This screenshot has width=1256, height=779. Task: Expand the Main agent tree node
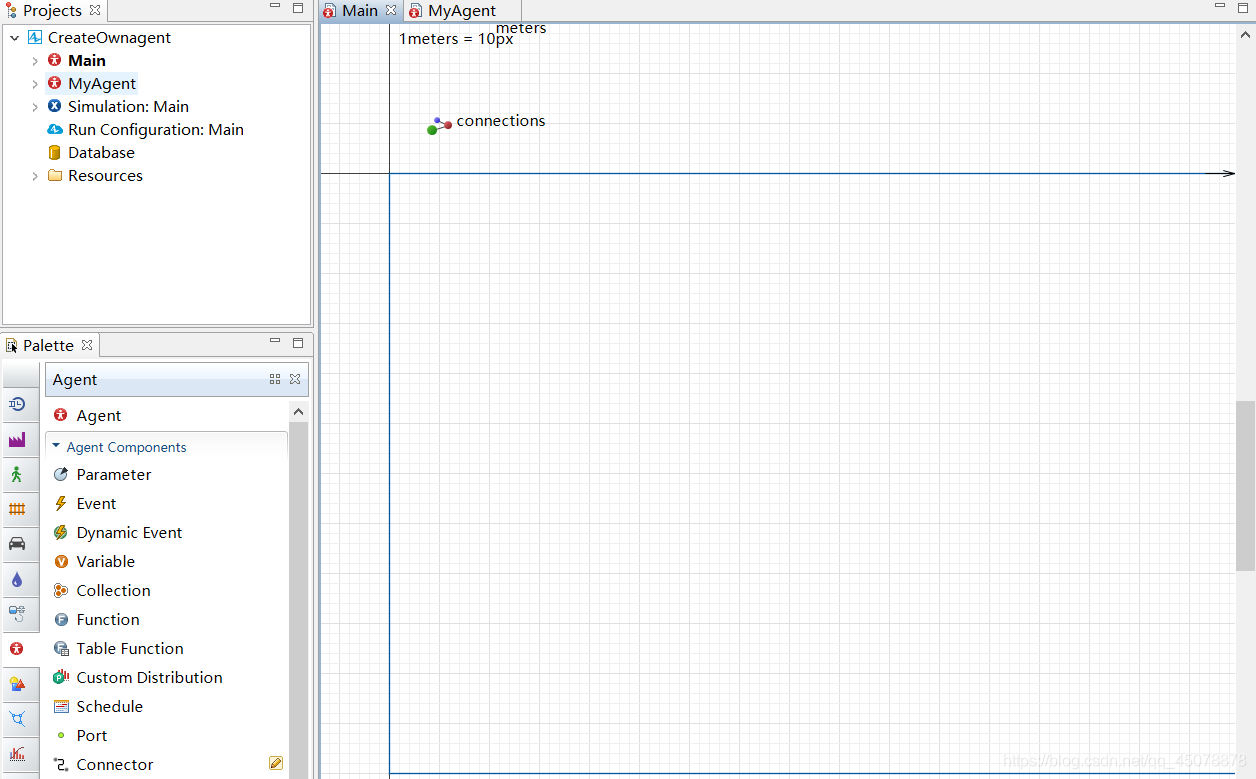pyautogui.click(x=35, y=61)
